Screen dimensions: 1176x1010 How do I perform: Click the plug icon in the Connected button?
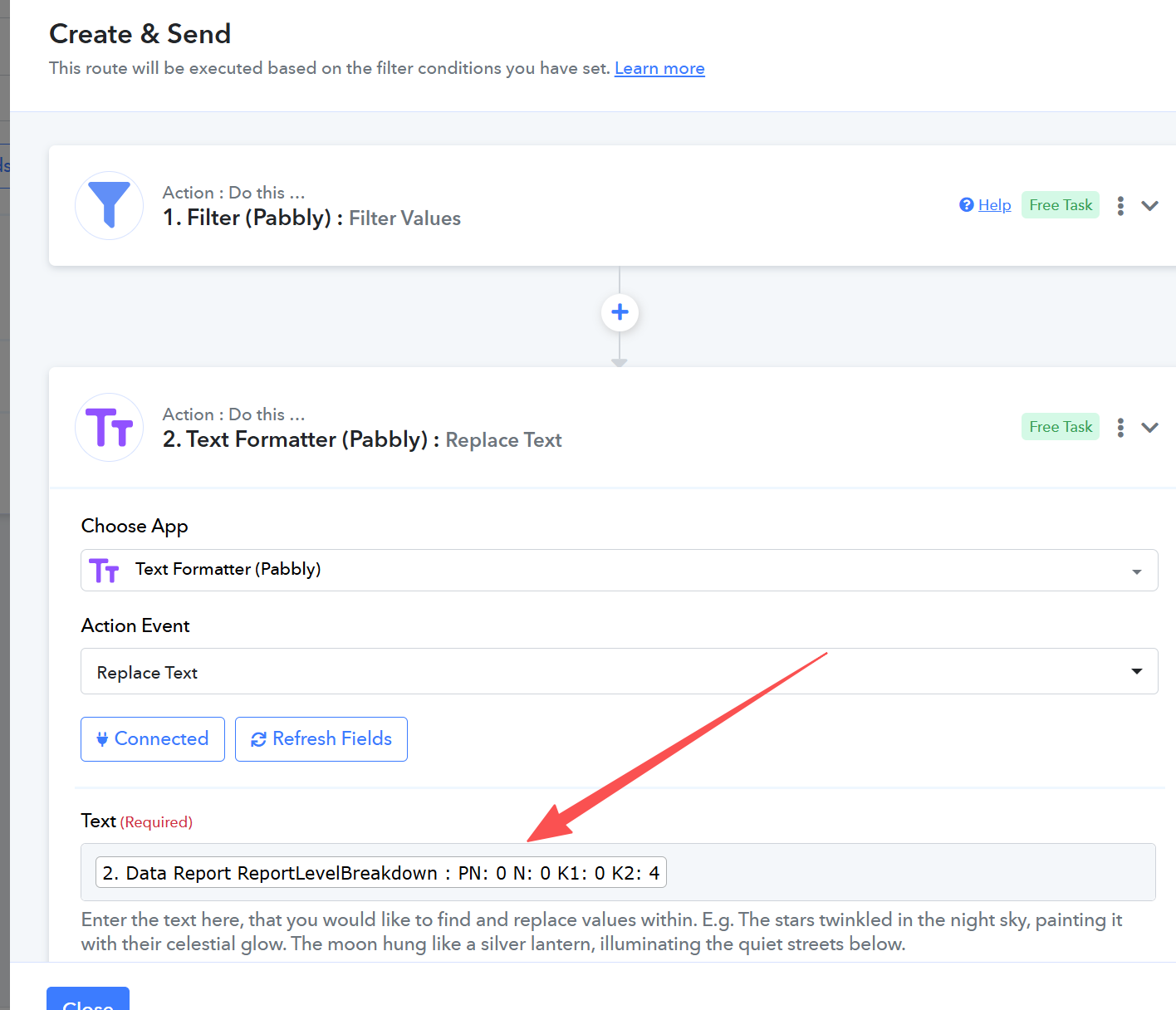(x=102, y=739)
